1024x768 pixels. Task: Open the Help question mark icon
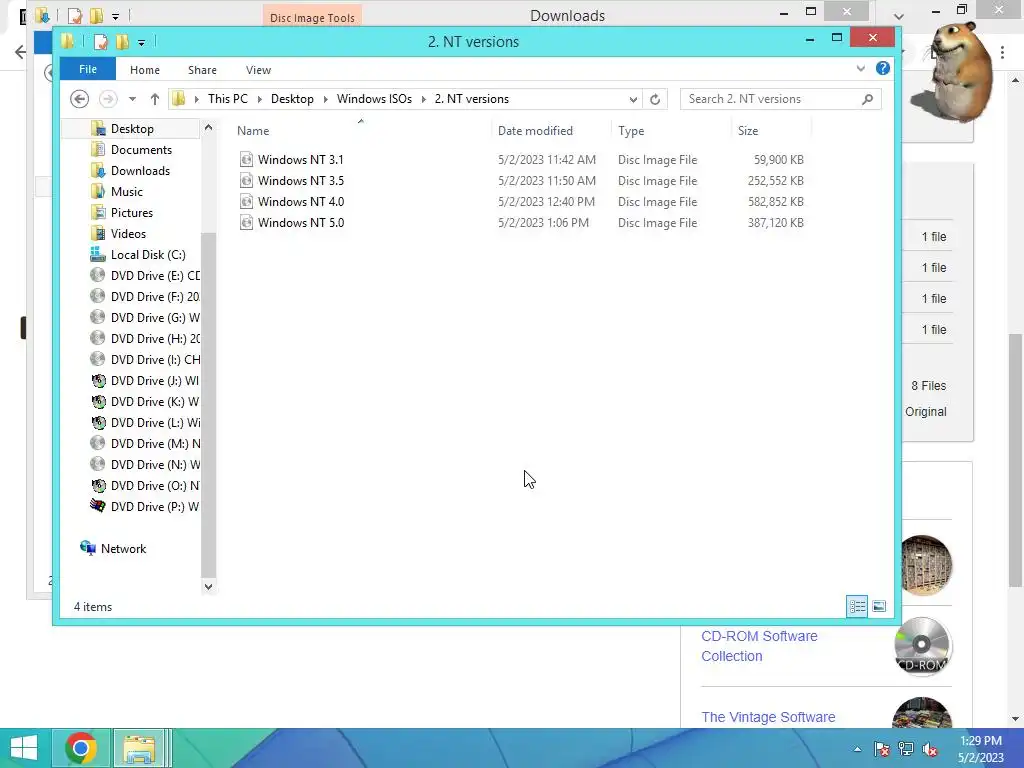(882, 68)
